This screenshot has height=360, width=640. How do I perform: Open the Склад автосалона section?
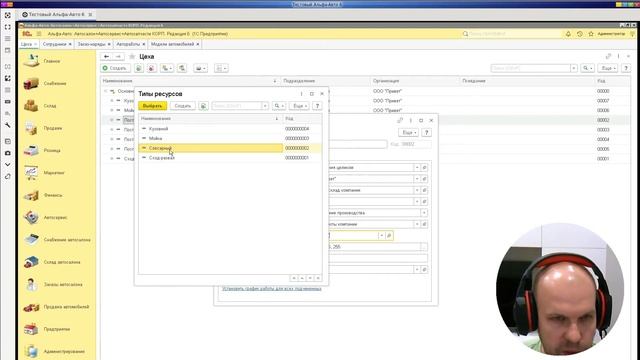point(62,262)
